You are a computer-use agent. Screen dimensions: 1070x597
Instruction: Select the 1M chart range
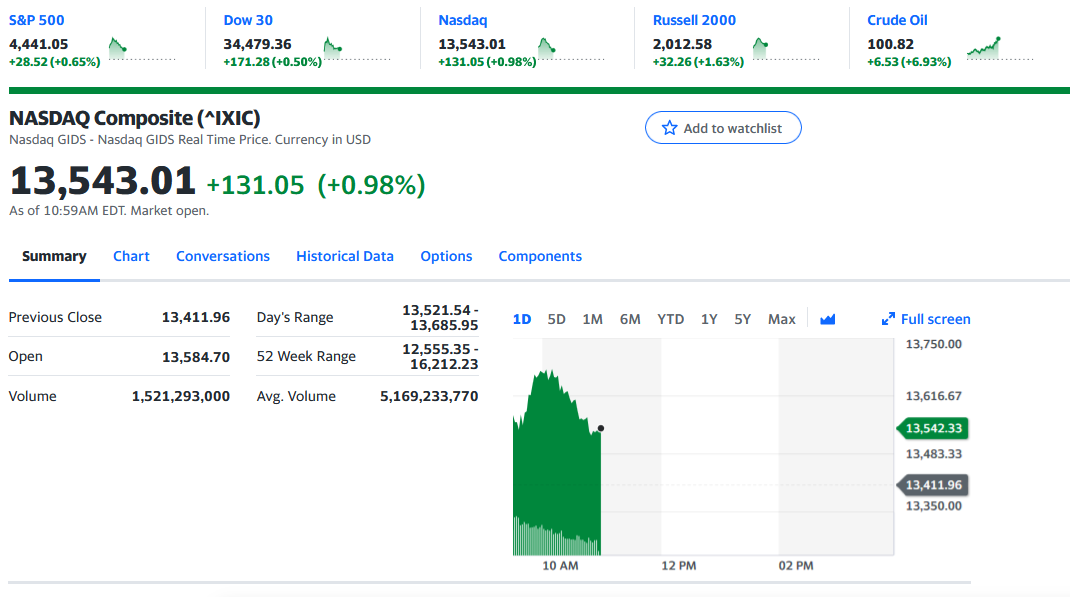pyautogui.click(x=592, y=319)
